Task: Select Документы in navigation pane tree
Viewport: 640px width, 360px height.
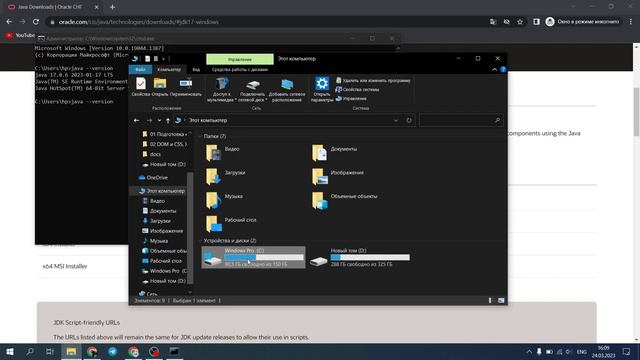Action: pyautogui.click(x=159, y=211)
